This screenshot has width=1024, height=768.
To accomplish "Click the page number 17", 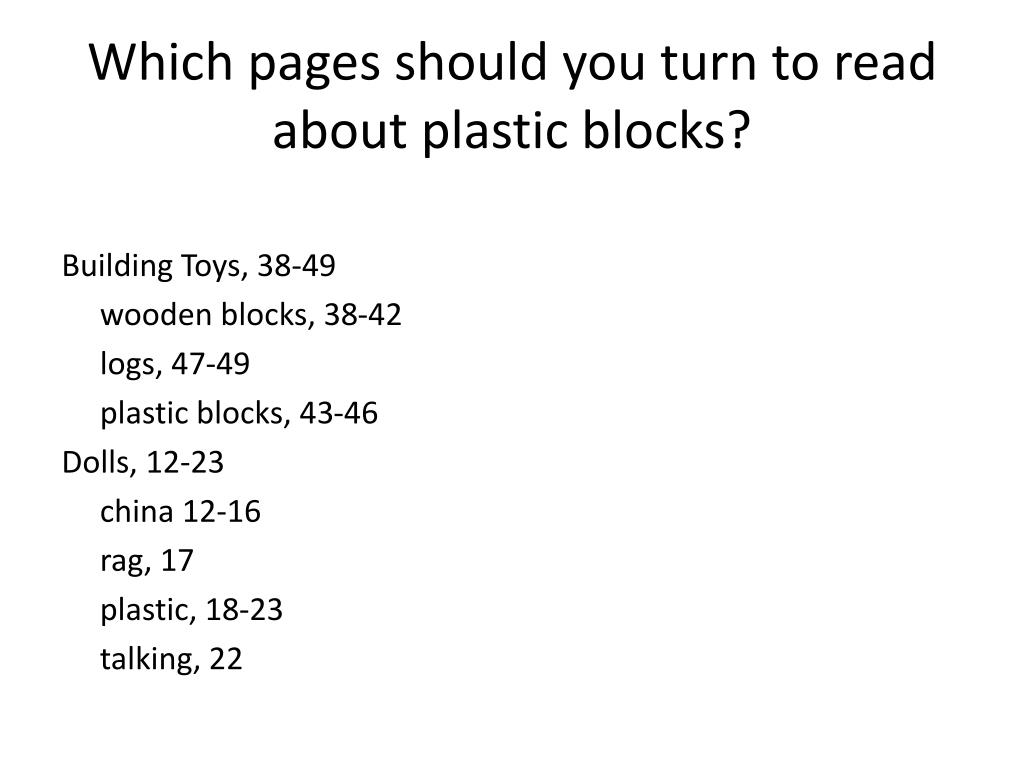I will coord(177,560).
